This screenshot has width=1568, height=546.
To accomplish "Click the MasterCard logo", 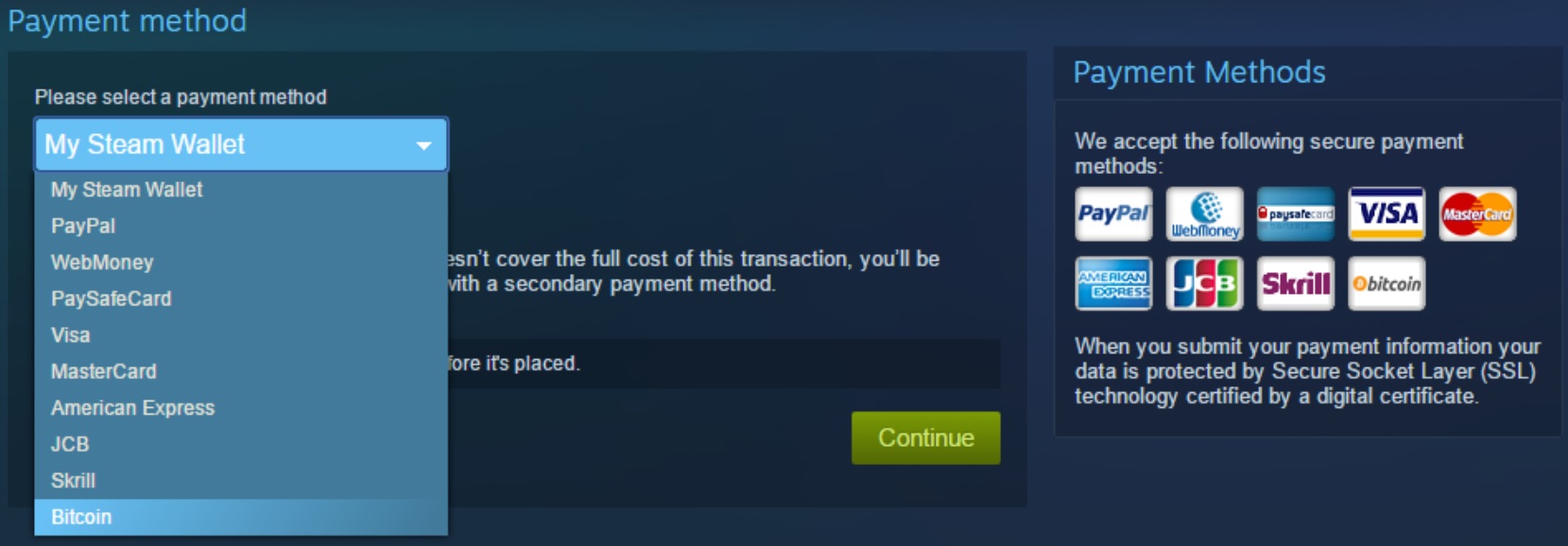I will coord(1477,213).
